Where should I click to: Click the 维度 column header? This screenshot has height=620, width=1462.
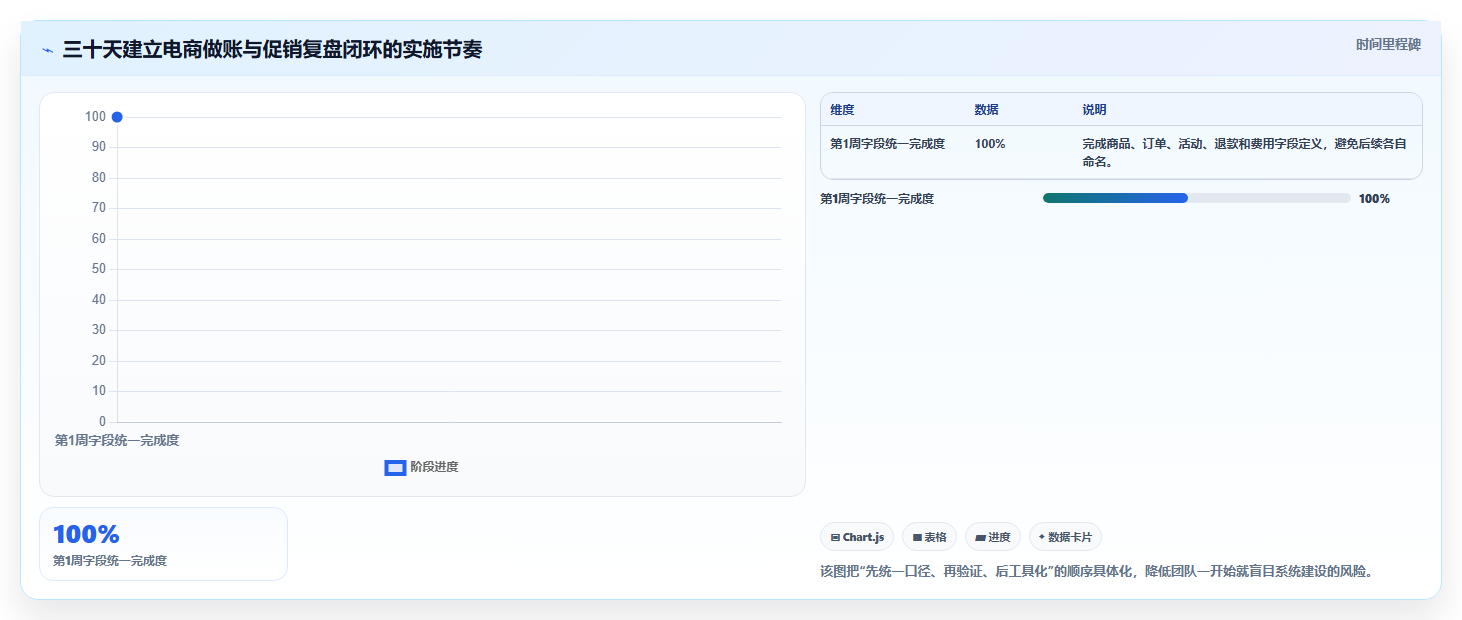tap(842, 110)
